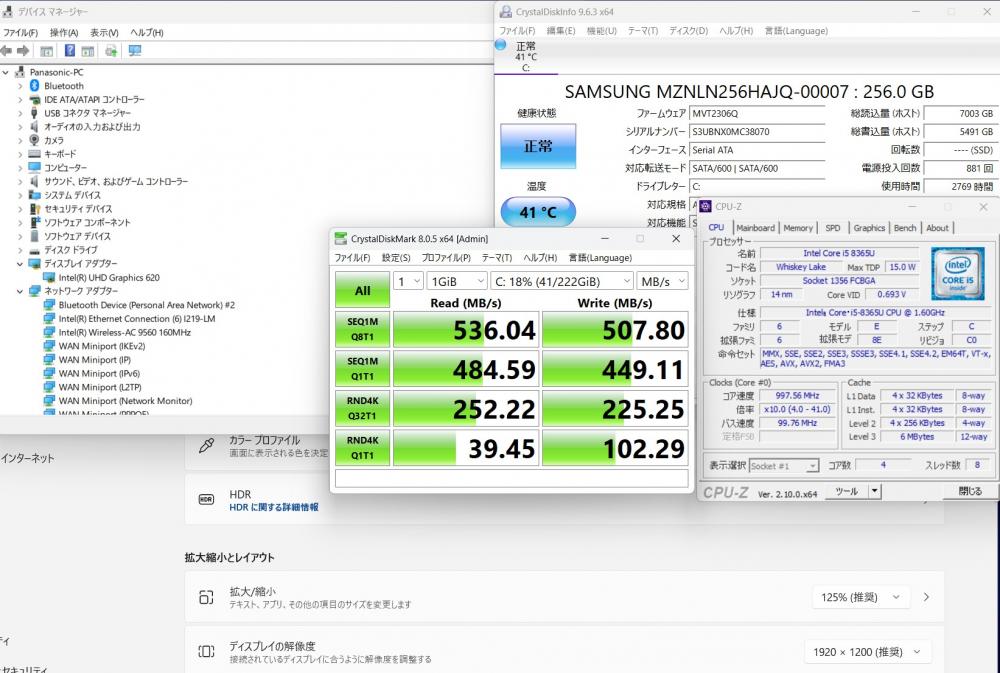1000x673 pixels.
Task: Open the HDR に関する詳細情報 link
Action: tap(274, 507)
